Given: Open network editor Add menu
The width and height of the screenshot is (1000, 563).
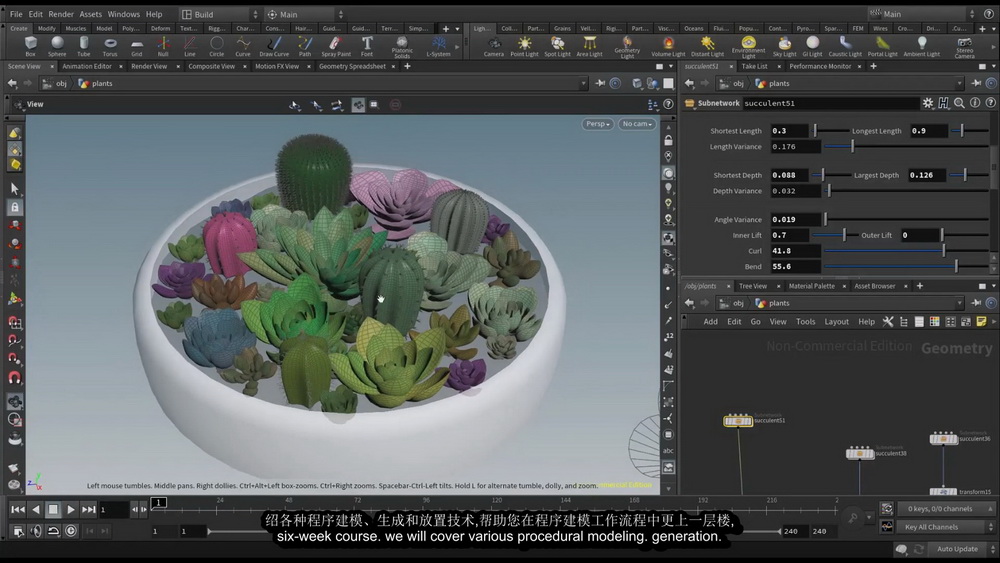Looking at the screenshot, I should pyautogui.click(x=710, y=322).
